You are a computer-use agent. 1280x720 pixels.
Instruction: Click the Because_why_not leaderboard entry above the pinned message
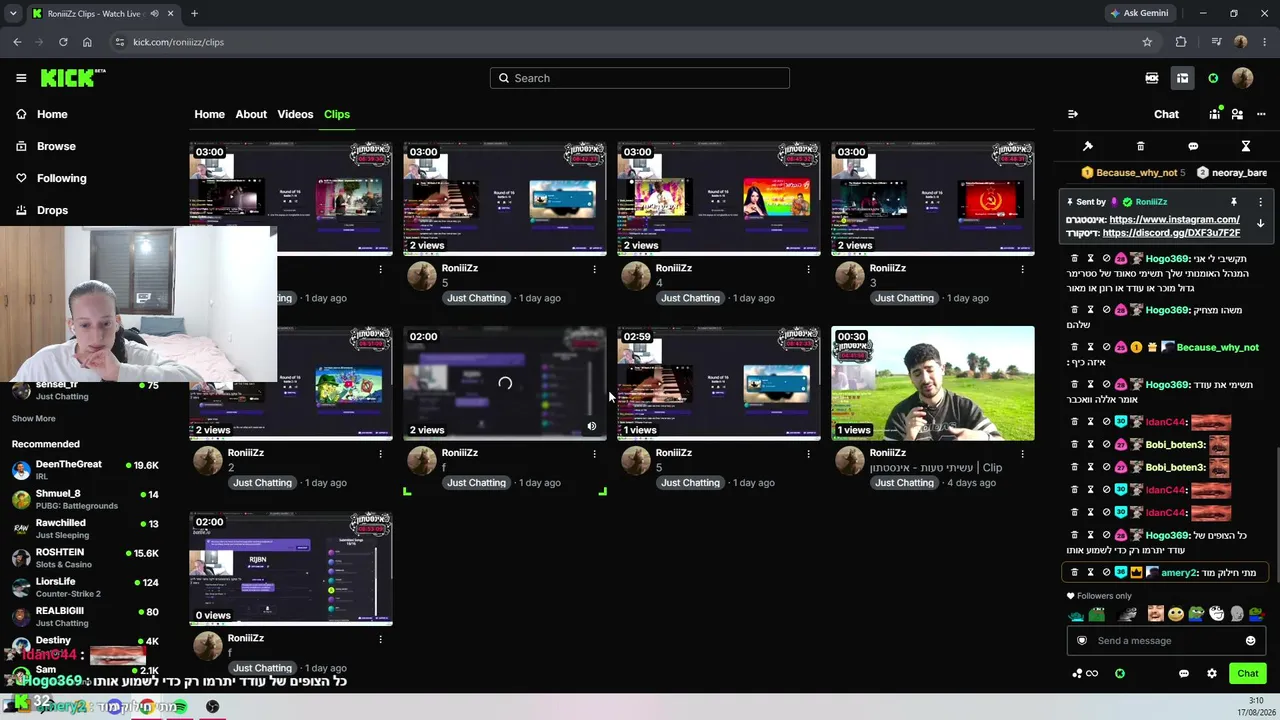point(1133,173)
